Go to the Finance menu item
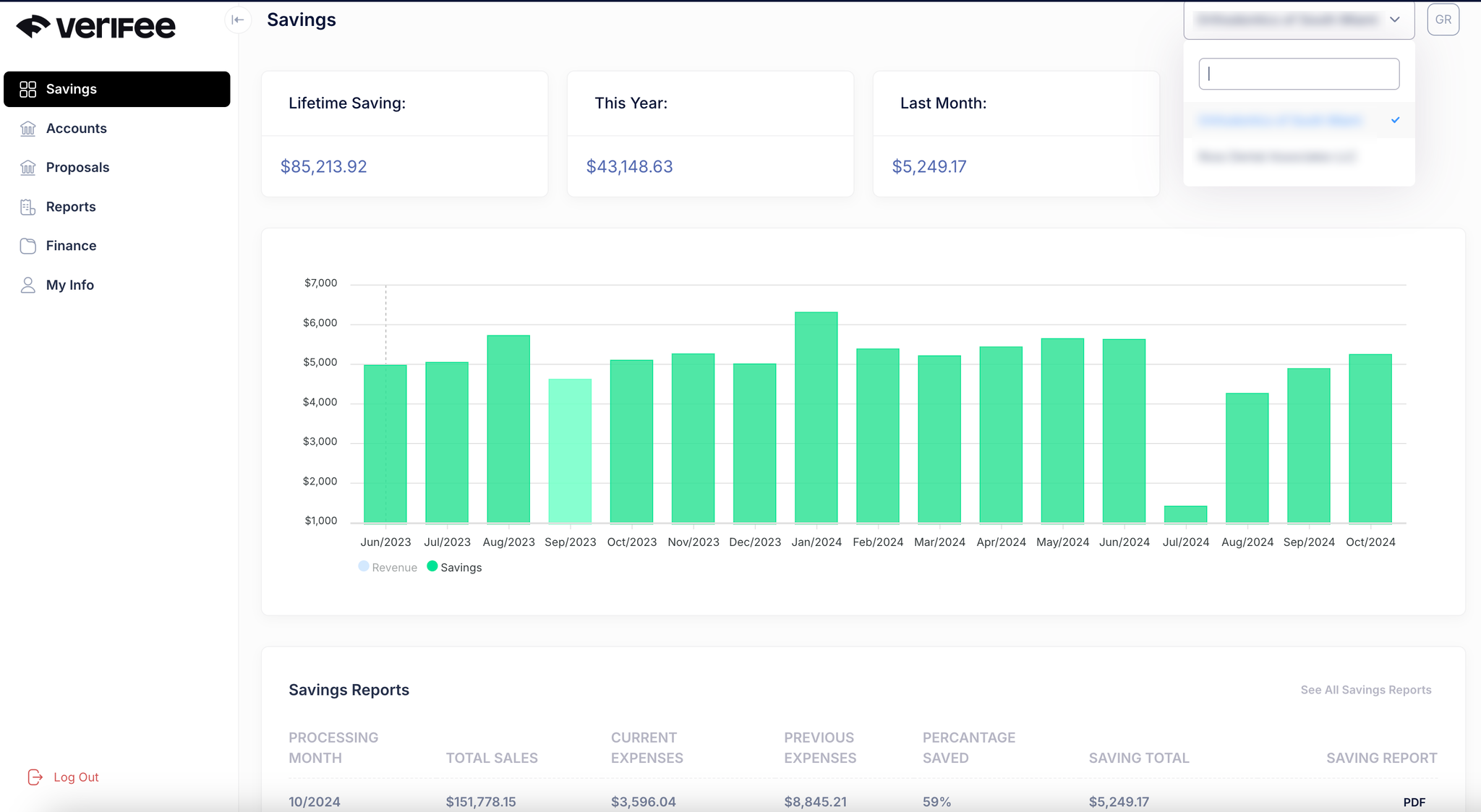The width and height of the screenshot is (1481, 812). 71,246
